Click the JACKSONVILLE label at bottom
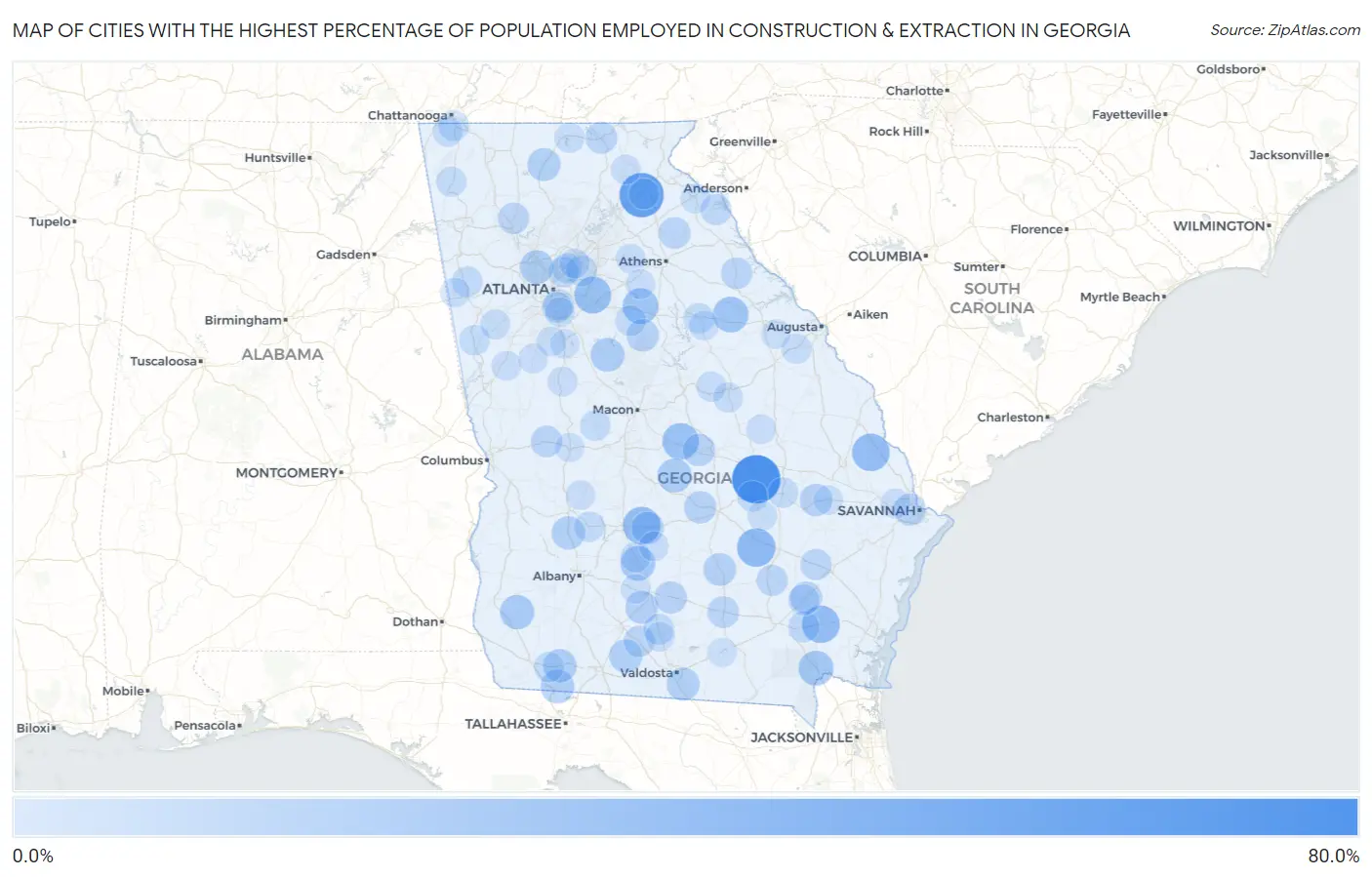This screenshot has width=1372, height=877. [801, 737]
